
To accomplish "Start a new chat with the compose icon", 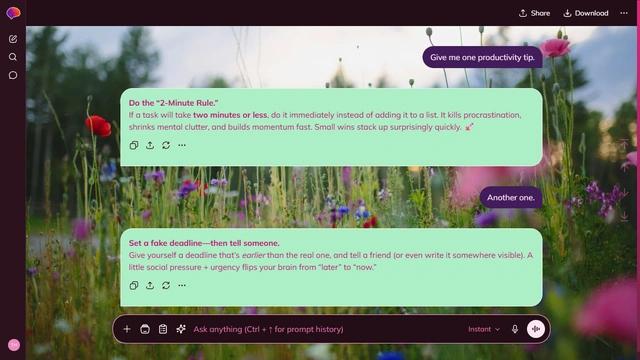I will click(x=13, y=39).
